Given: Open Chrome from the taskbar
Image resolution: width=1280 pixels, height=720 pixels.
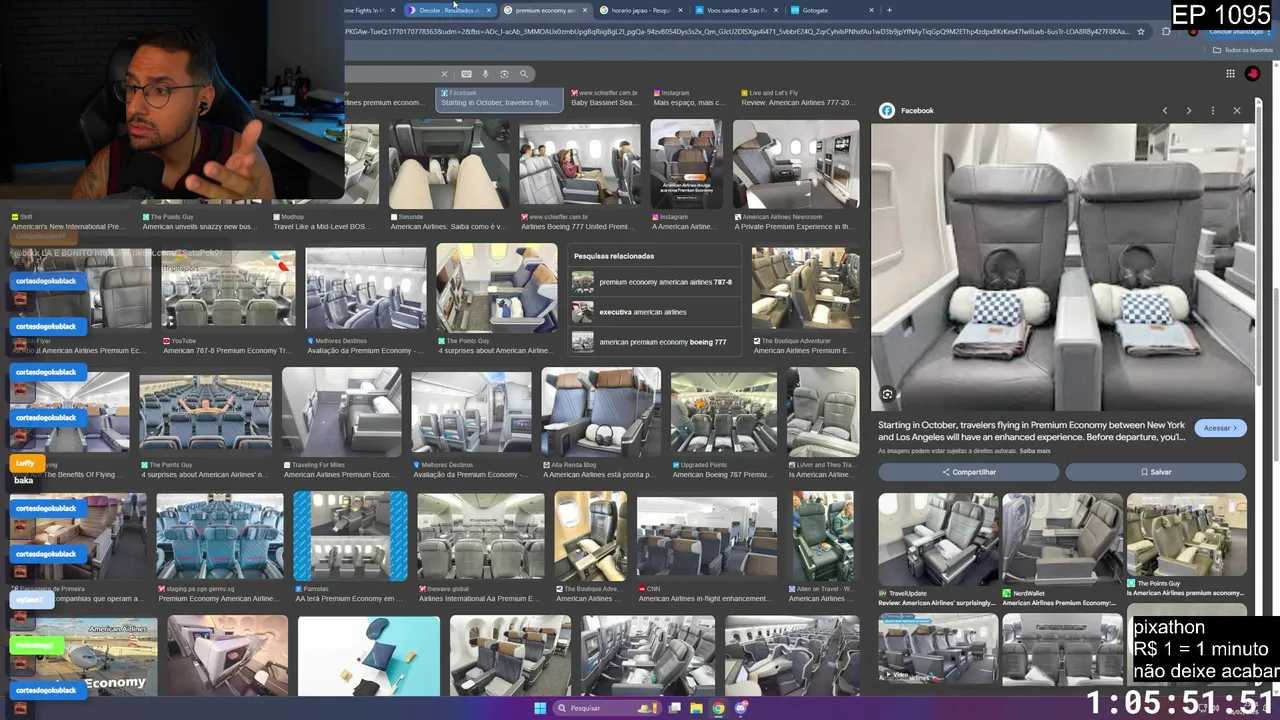Looking at the screenshot, I should 718,708.
